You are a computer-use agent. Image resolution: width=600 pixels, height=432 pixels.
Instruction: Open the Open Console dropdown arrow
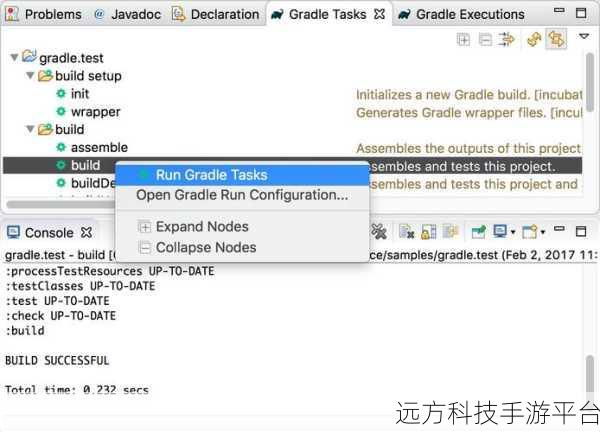pyautogui.click(x=543, y=232)
